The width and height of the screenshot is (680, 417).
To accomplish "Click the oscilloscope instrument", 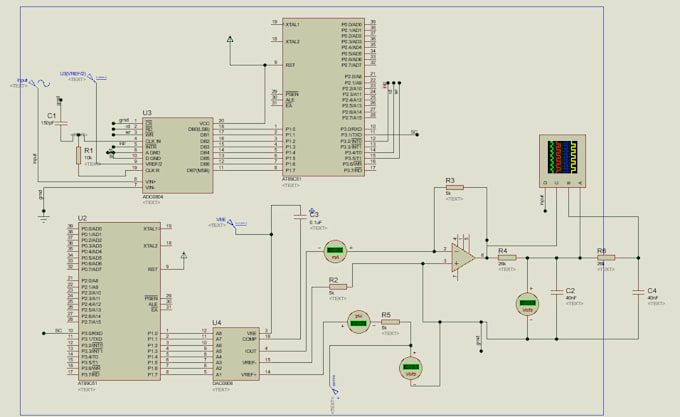I will coord(562,161).
